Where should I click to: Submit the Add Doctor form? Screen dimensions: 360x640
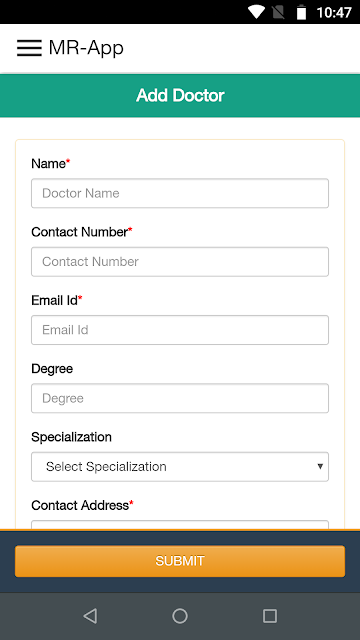180,561
